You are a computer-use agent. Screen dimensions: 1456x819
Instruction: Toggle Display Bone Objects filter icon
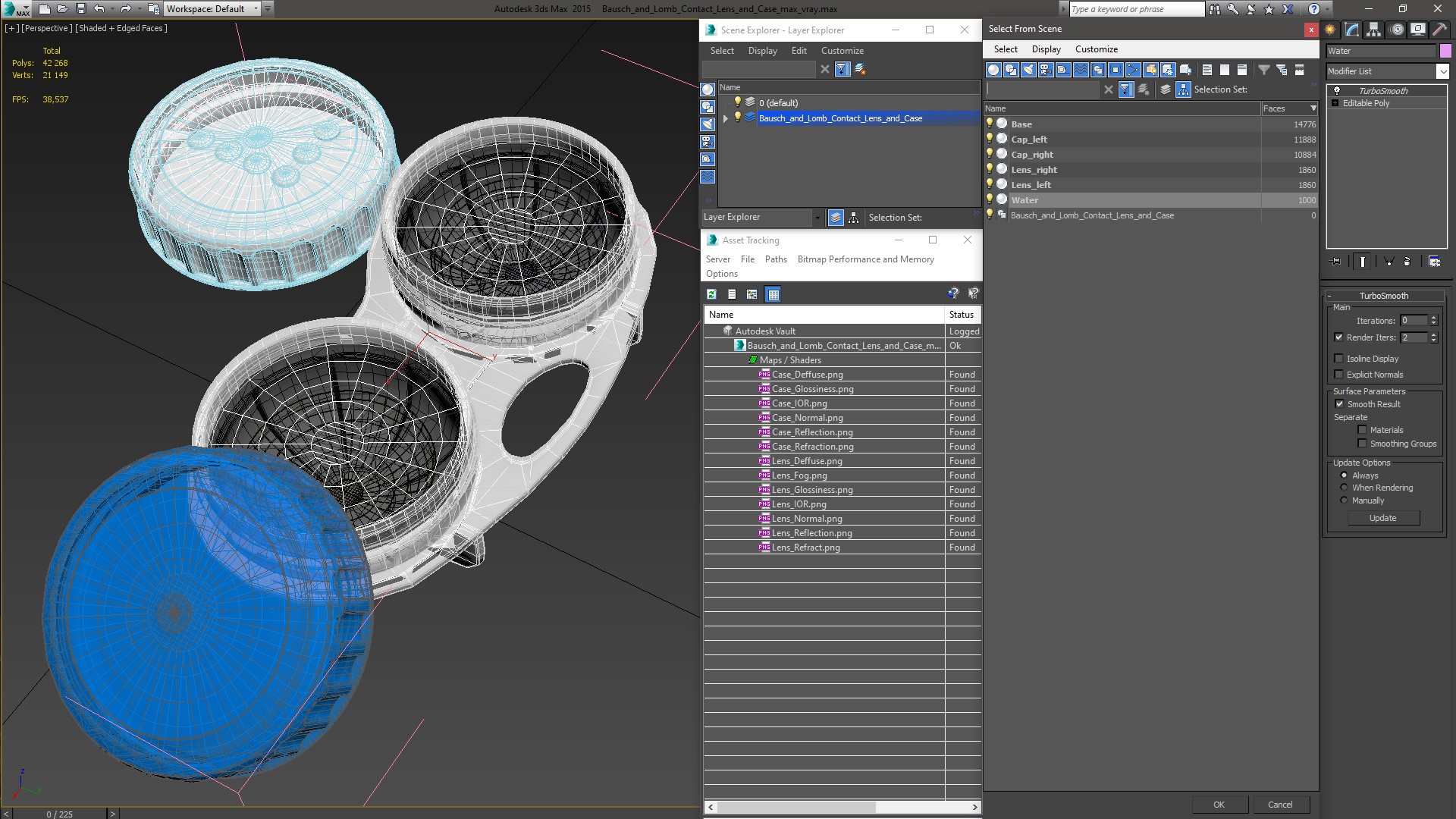click(1133, 70)
